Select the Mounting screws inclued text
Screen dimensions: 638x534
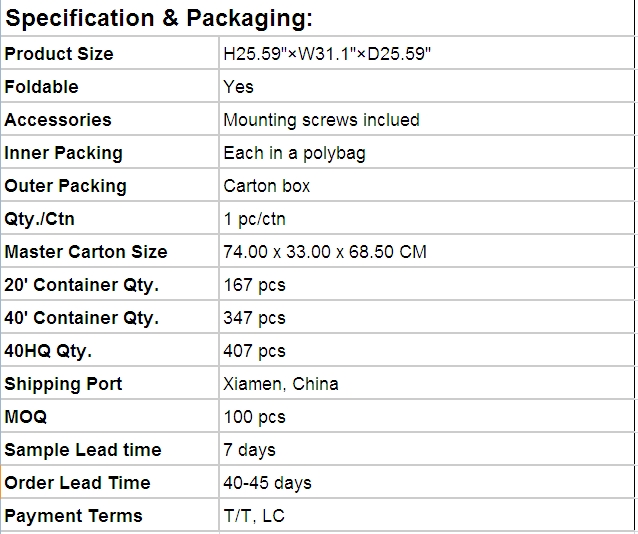[321, 120]
